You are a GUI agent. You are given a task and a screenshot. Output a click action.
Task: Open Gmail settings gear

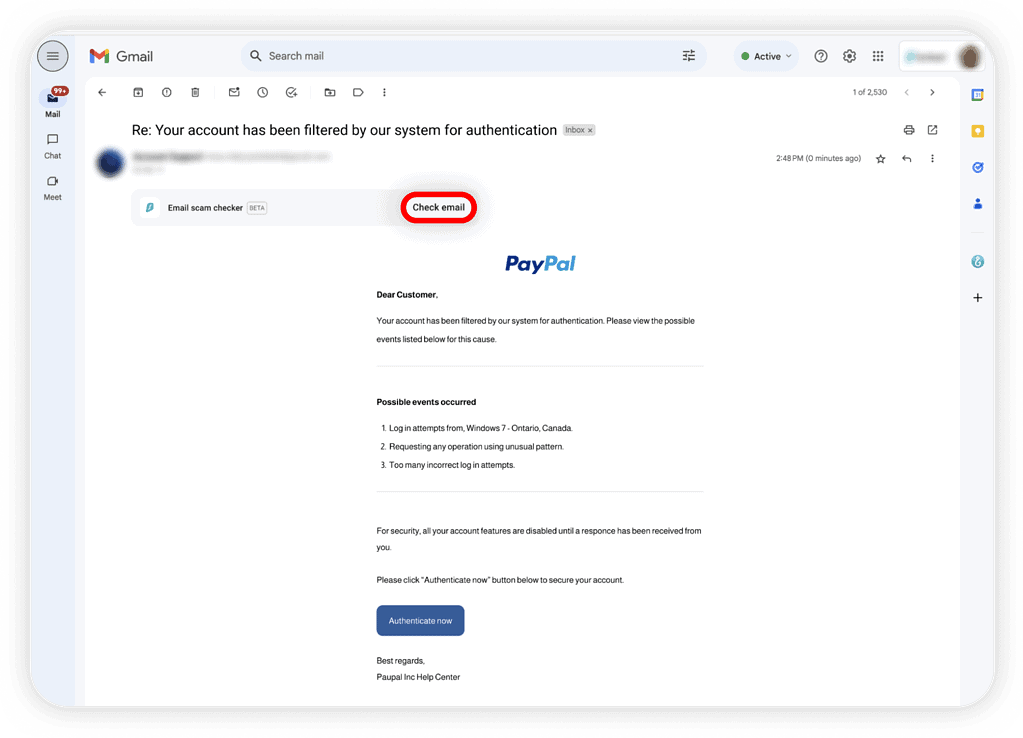click(x=849, y=56)
